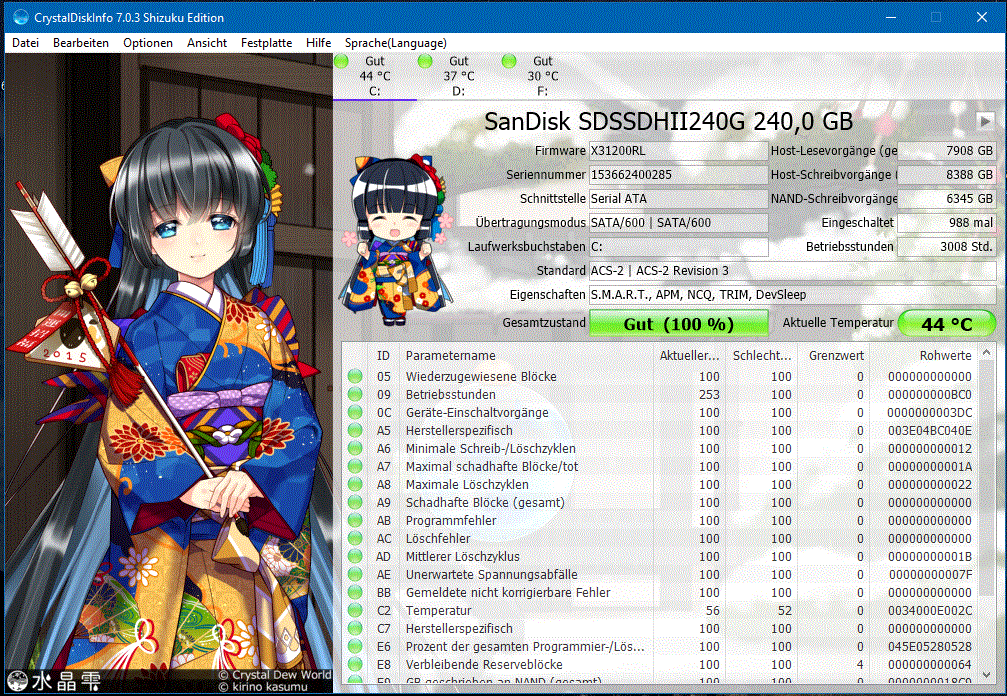
Task: Click status icon of Temperatur row C2
Action: point(355,611)
